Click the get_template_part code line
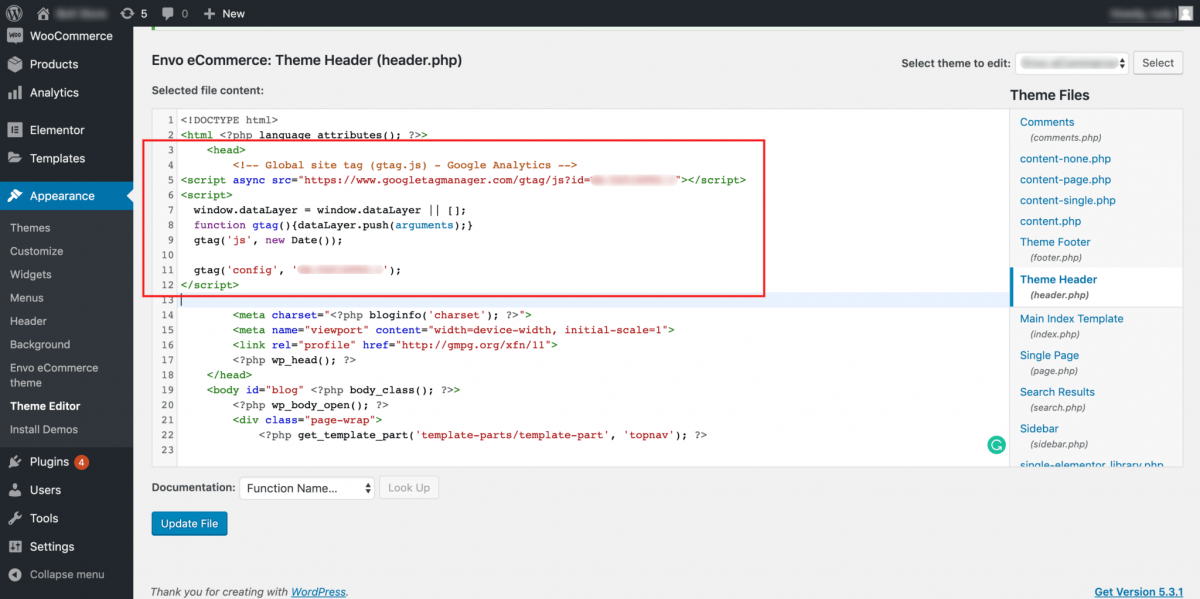 (x=483, y=435)
